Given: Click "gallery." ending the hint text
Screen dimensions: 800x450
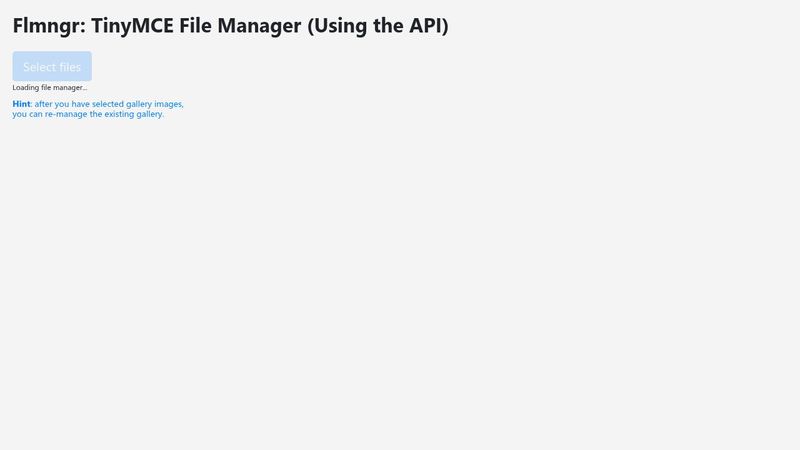Looking at the screenshot, I should (150, 114).
